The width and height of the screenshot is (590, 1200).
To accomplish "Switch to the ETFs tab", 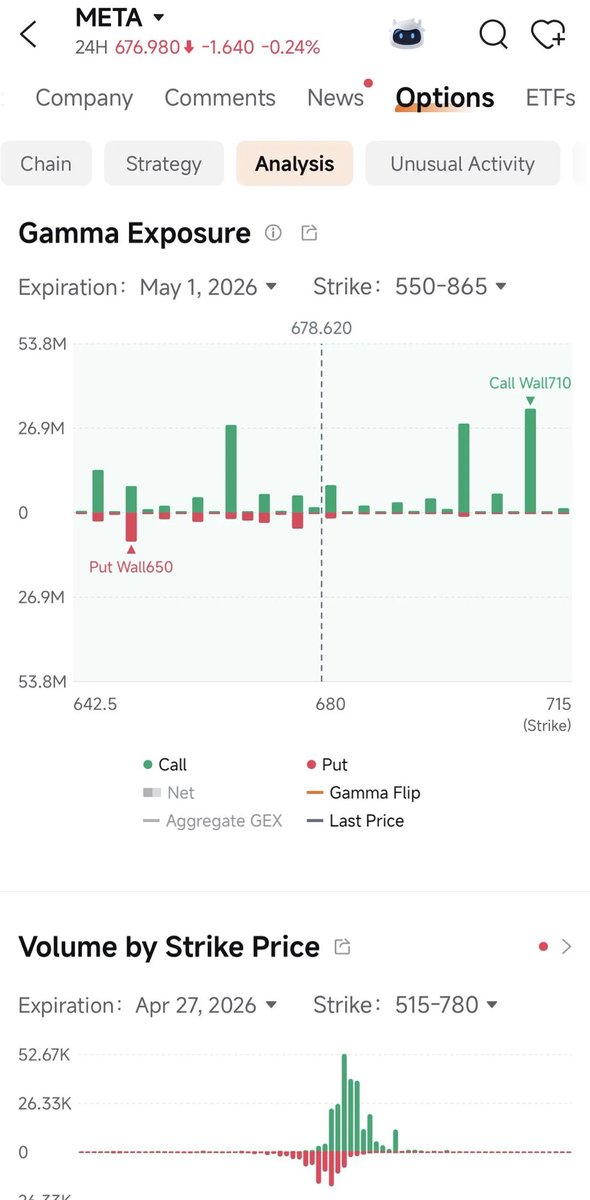I will pyautogui.click(x=551, y=97).
